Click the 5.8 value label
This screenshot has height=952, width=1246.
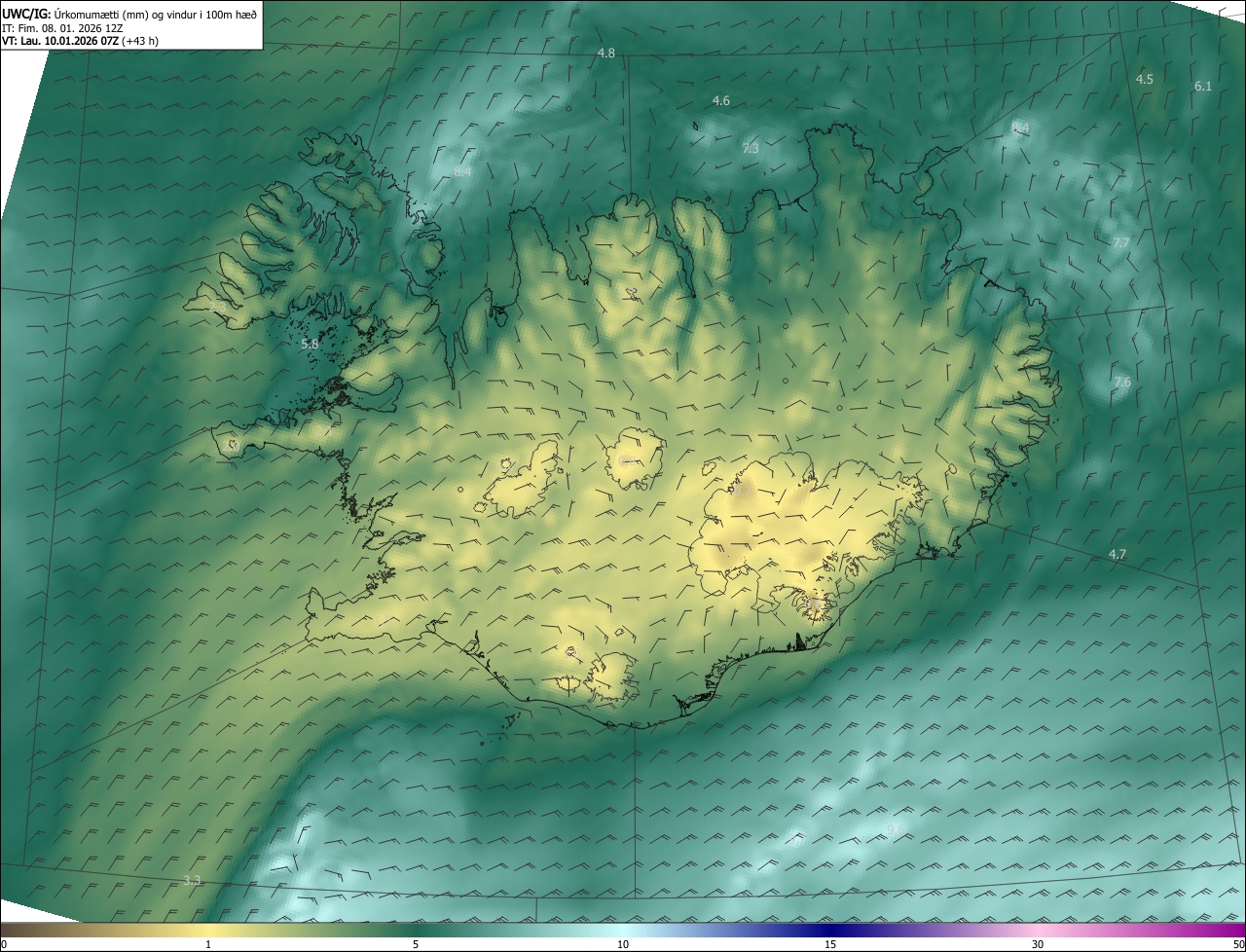click(x=311, y=344)
